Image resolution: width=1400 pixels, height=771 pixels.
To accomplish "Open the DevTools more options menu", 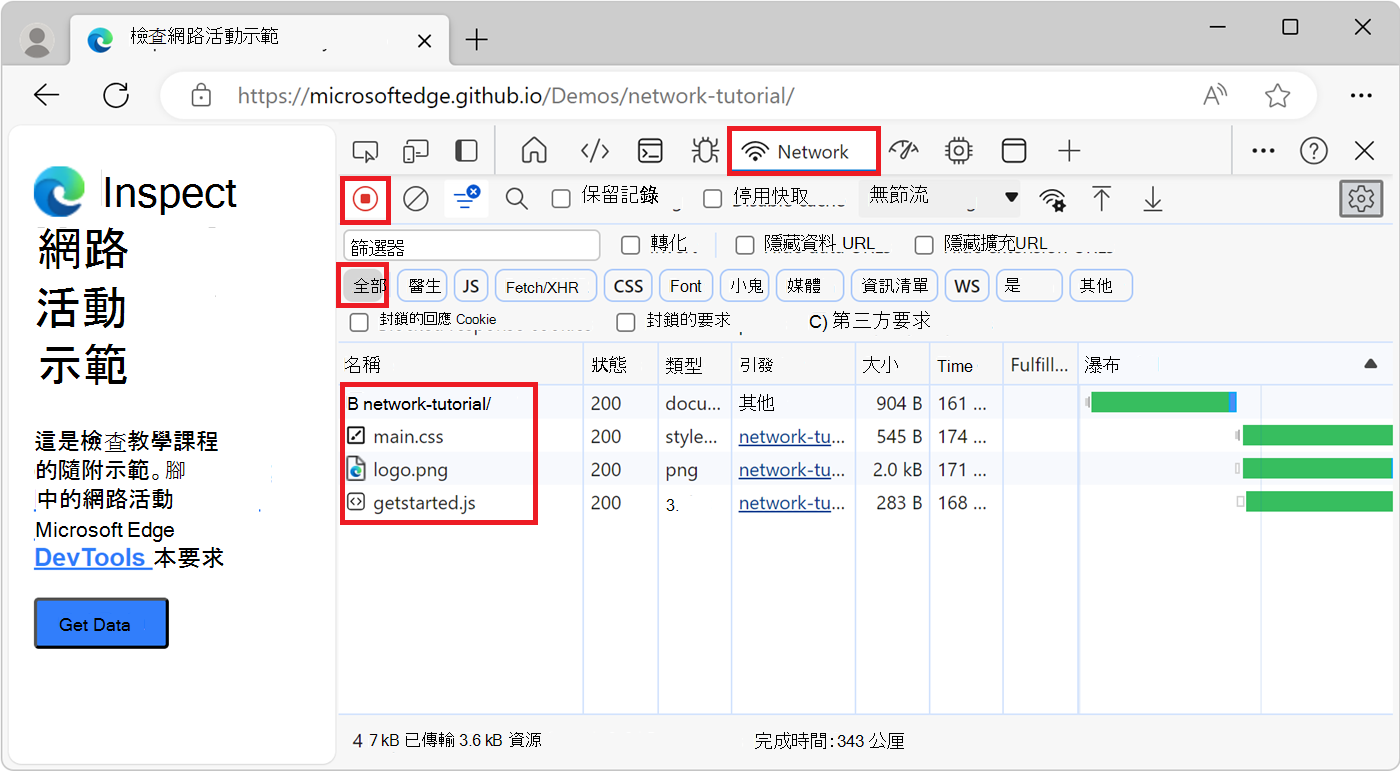I will point(1262,150).
